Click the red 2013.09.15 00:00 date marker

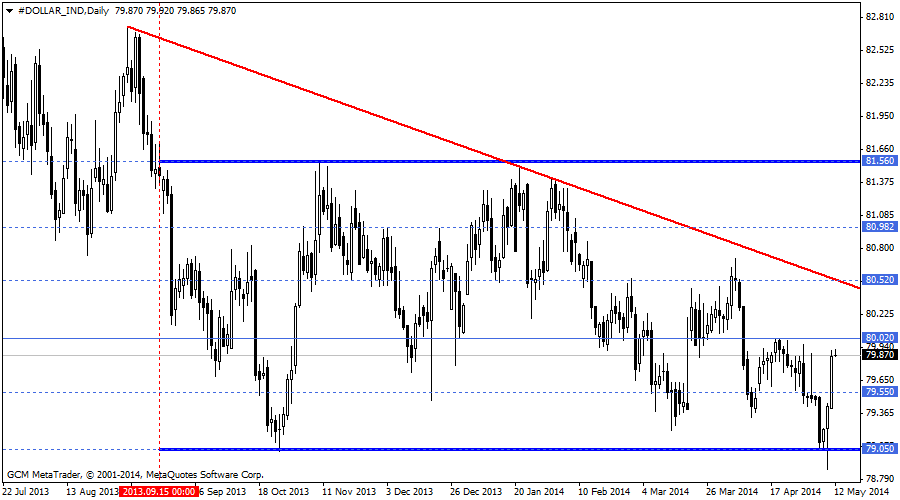pos(158,492)
